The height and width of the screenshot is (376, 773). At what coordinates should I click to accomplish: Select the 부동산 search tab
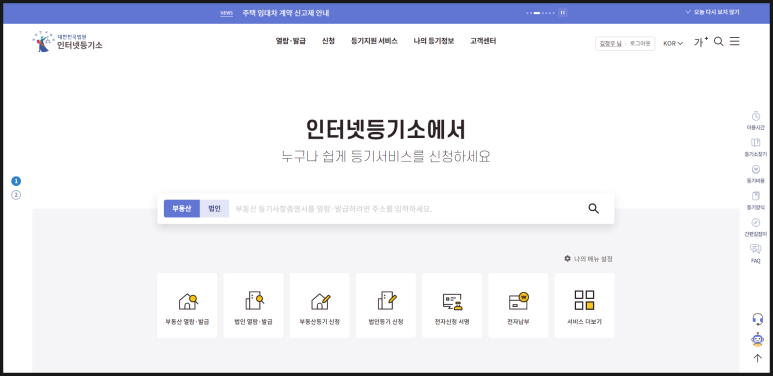click(181, 208)
